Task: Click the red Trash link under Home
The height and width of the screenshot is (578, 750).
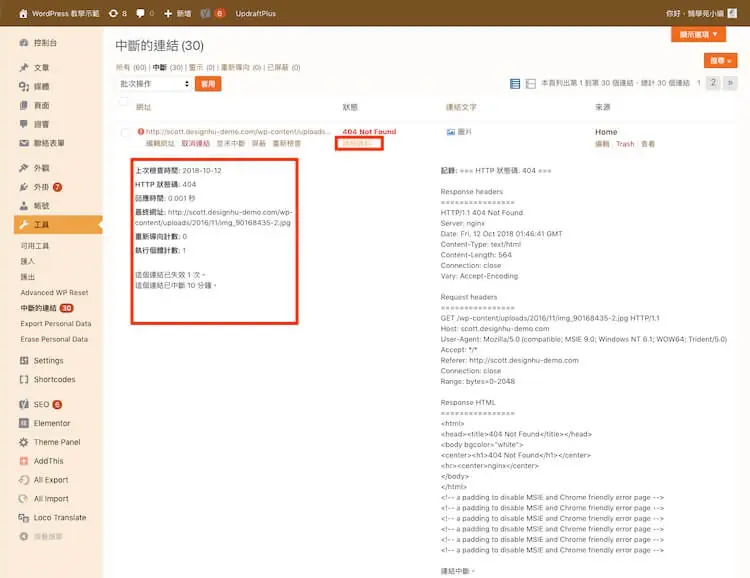Action: click(x=625, y=144)
